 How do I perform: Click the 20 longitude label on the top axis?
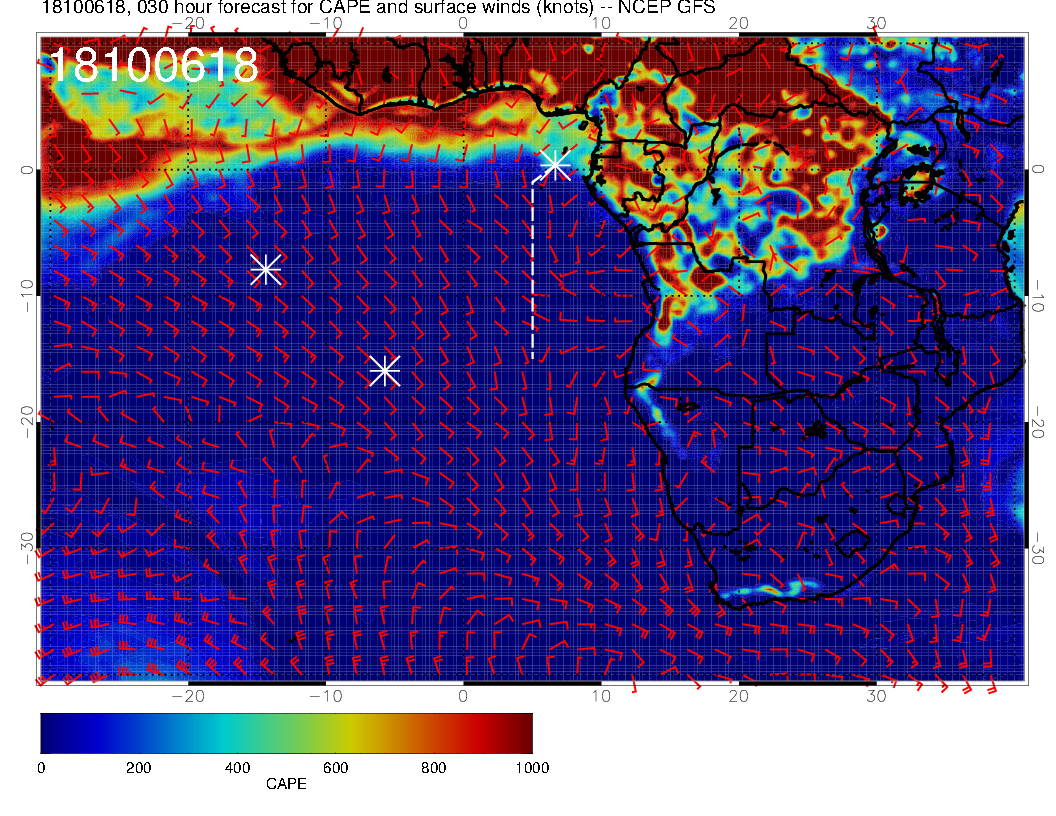point(739,23)
